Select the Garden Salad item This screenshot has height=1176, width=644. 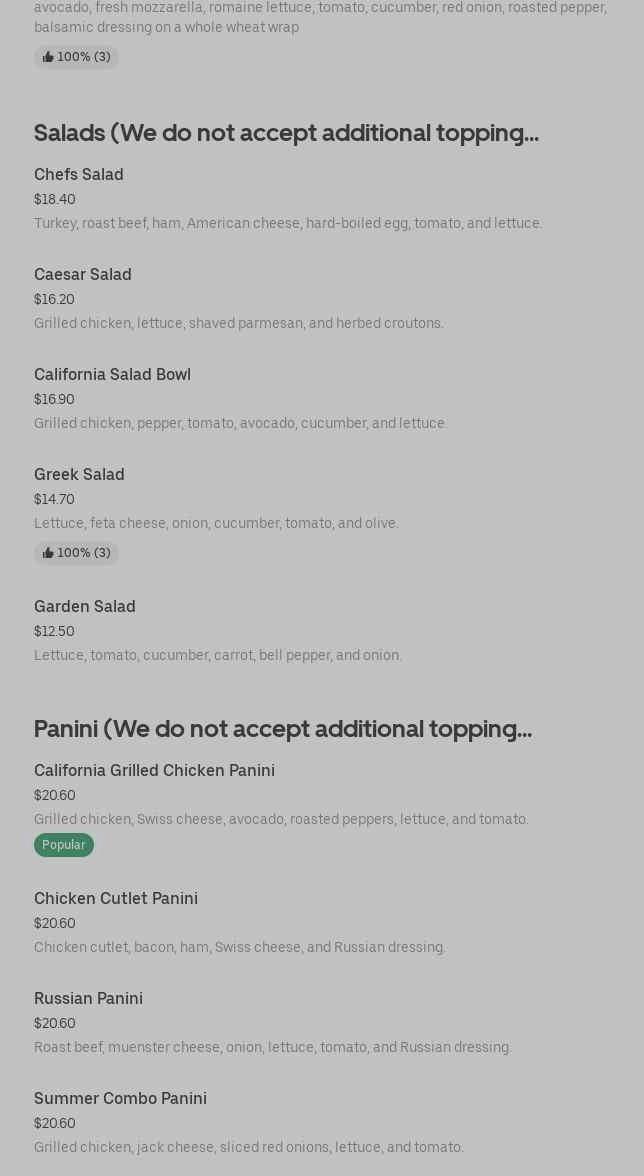85,606
